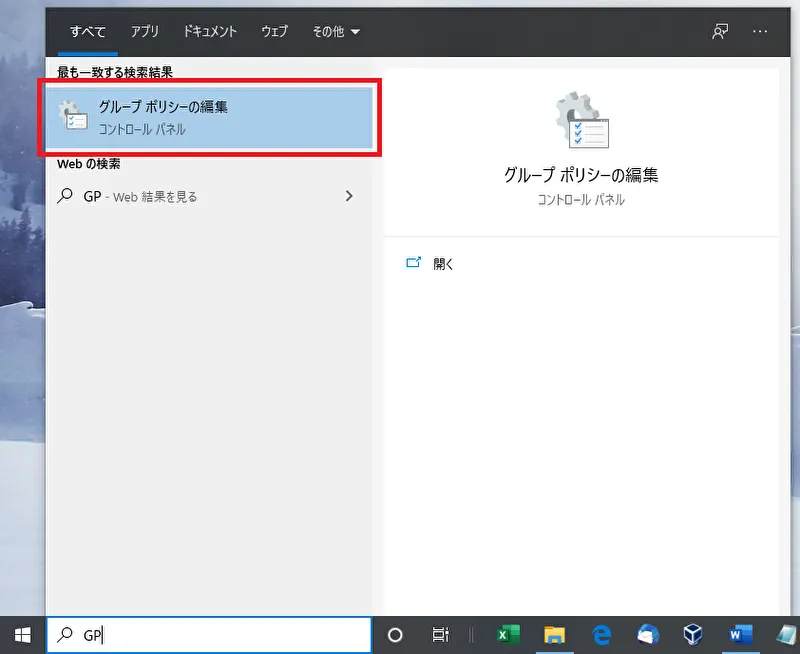Click the large Group Policy icon in preview

click(582, 120)
